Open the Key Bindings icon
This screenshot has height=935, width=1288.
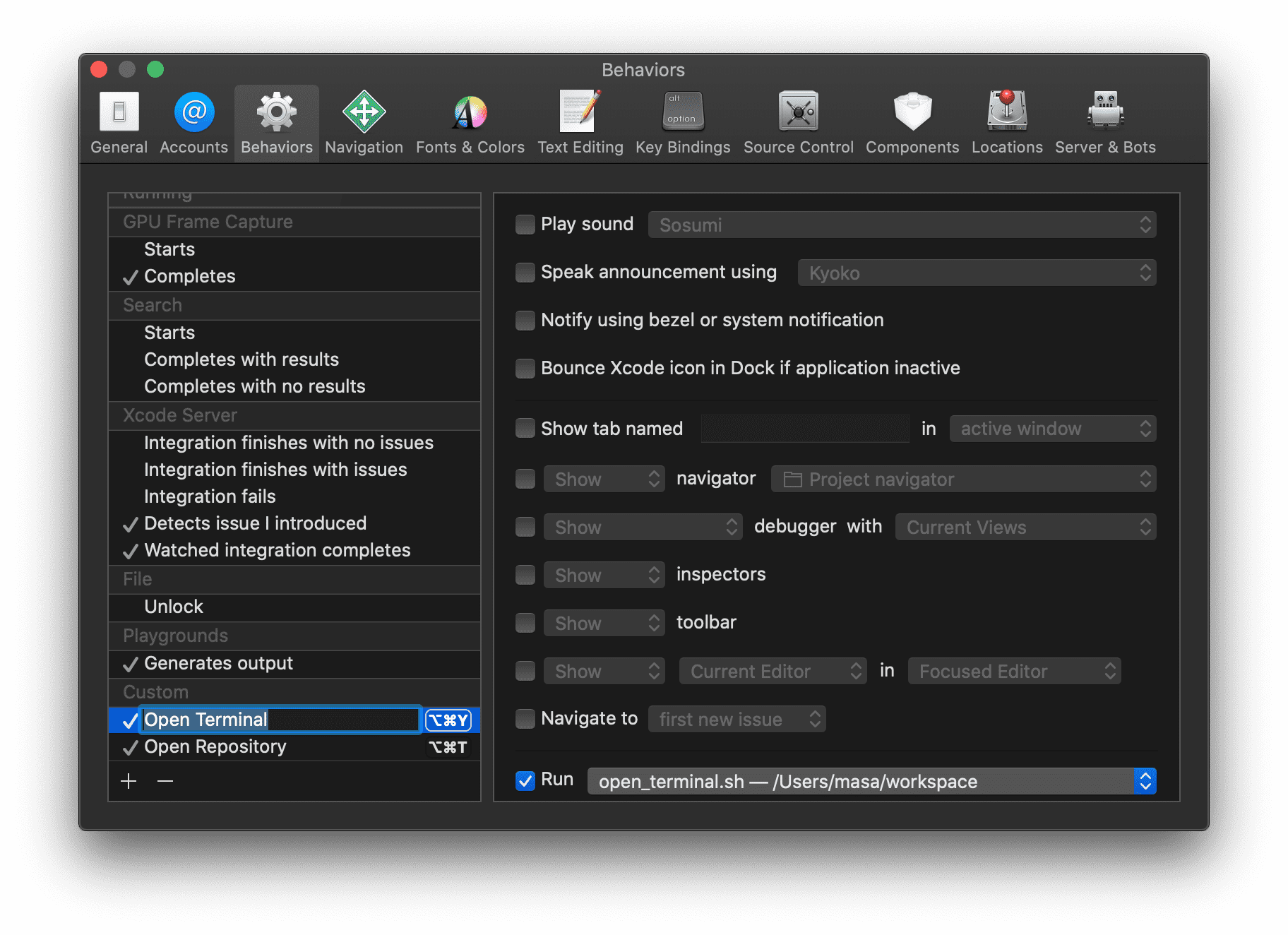[683, 111]
